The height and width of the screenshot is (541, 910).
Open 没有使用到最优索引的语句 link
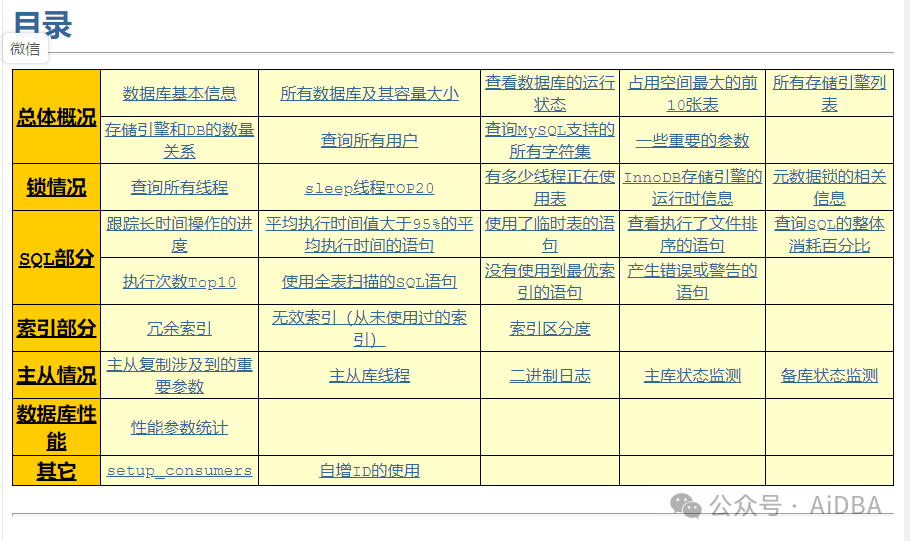[x=550, y=282]
